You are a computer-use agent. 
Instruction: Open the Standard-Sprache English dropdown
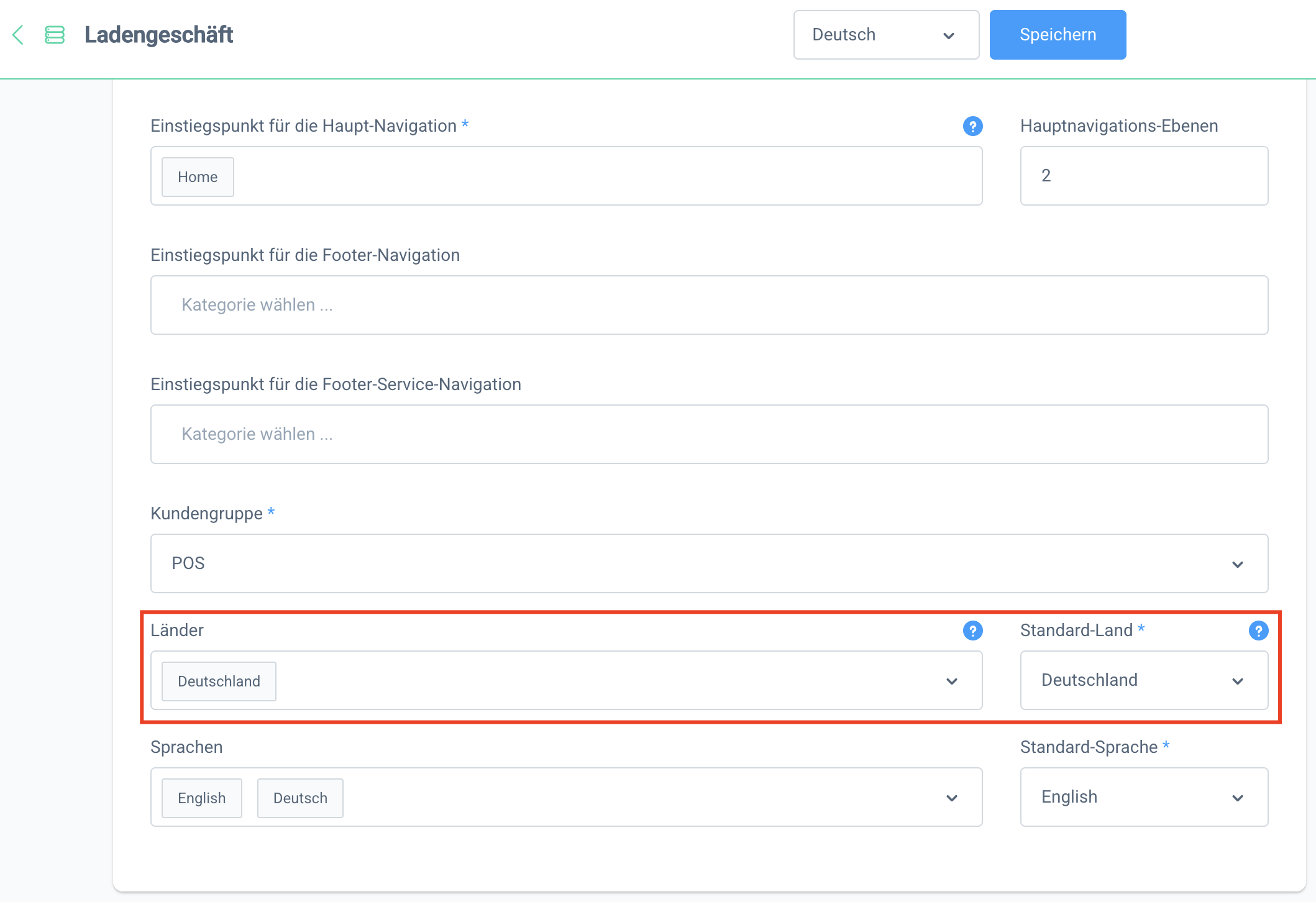pos(1143,797)
